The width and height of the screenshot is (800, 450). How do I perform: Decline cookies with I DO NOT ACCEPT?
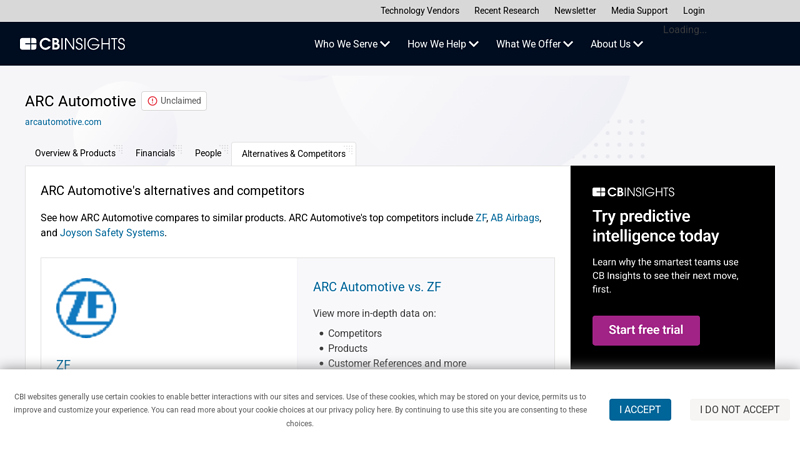[740, 410]
